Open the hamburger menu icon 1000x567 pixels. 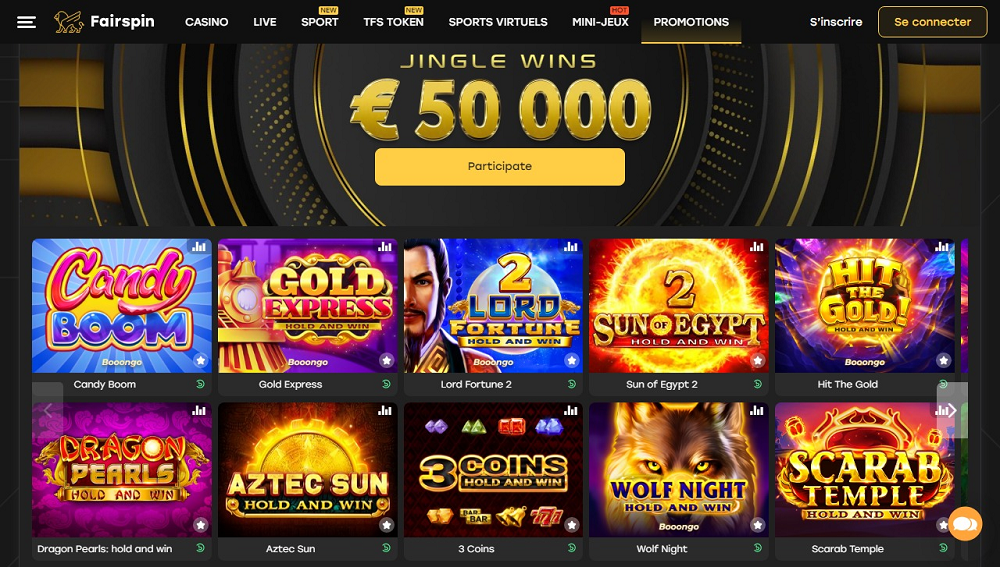pyautogui.click(x=26, y=22)
